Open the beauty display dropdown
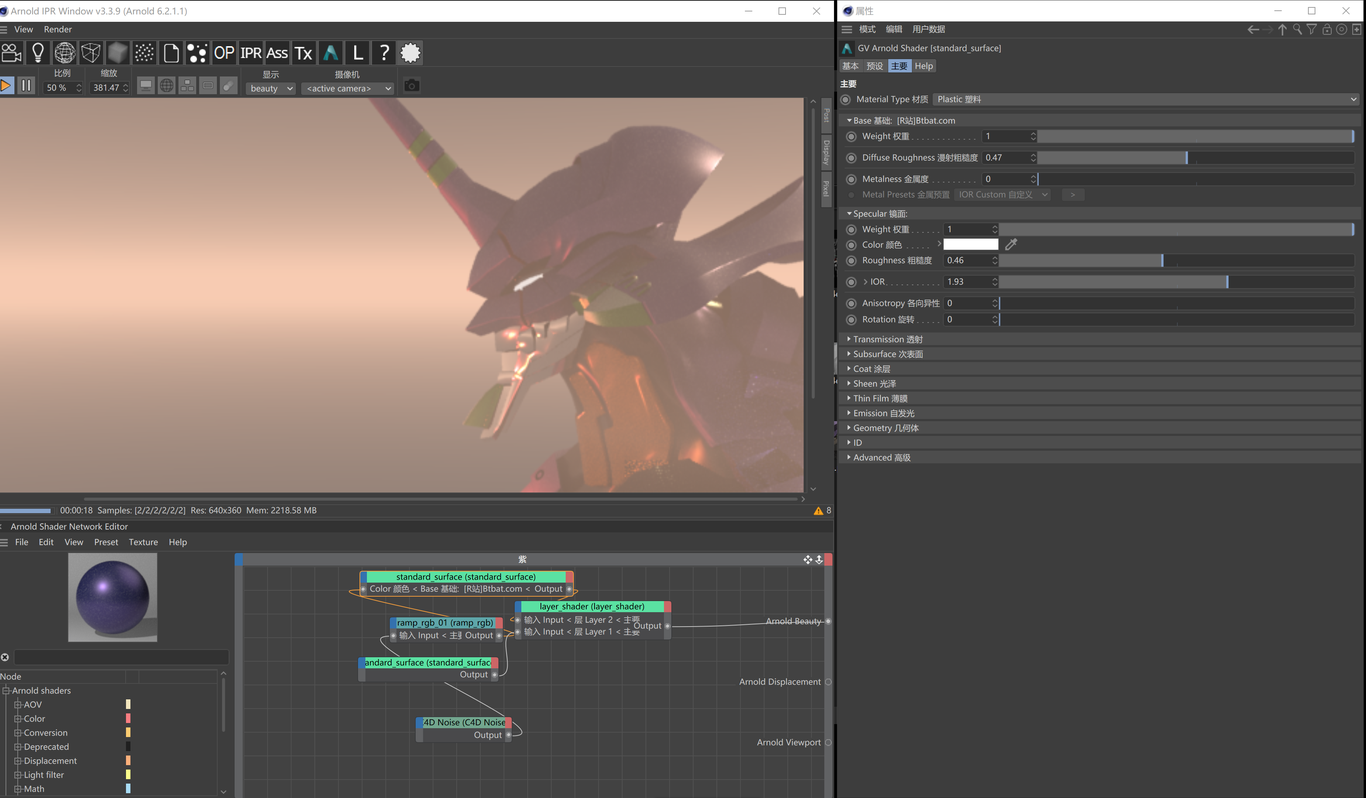This screenshot has width=1366, height=798. click(x=271, y=88)
